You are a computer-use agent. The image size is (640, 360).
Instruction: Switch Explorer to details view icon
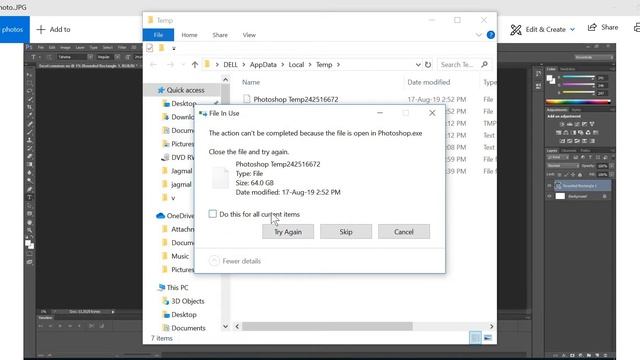point(475,338)
